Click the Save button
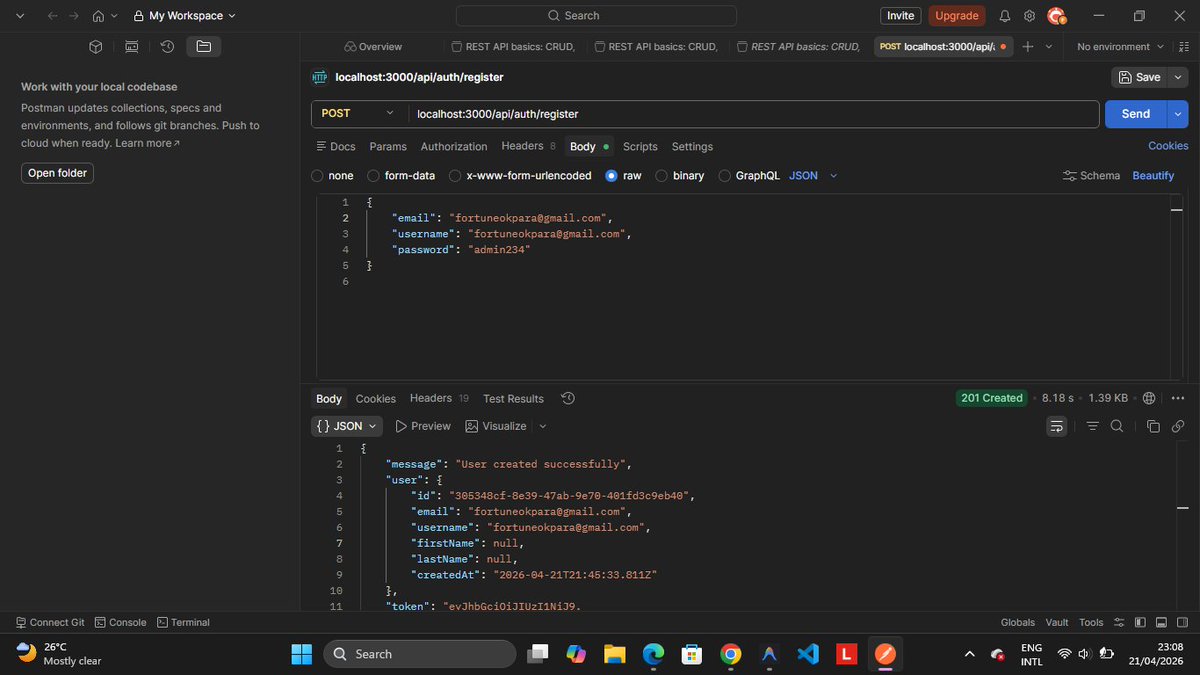 [x=1140, y=77]
